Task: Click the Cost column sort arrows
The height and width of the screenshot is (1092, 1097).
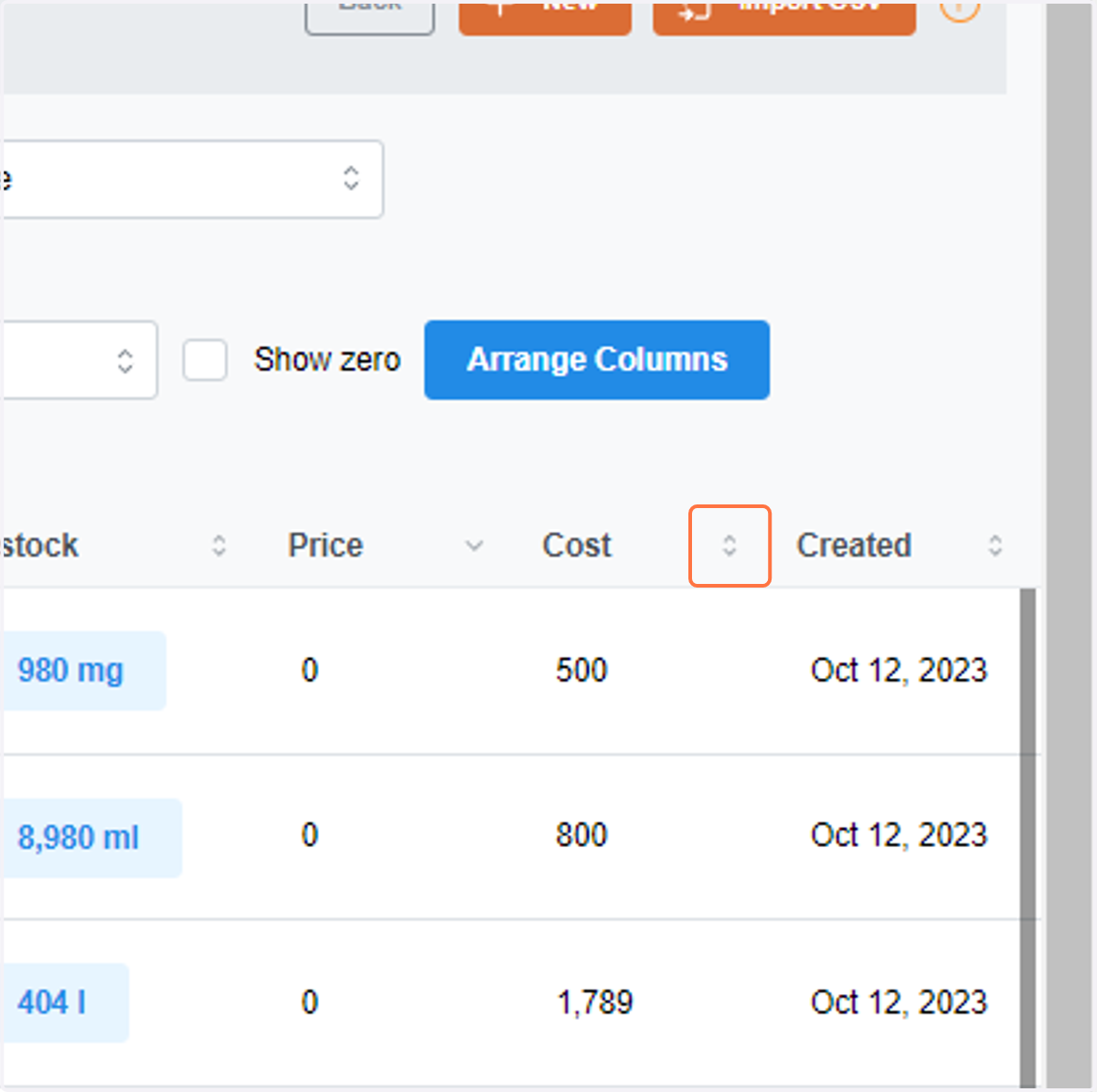Action: click(730, 546)
